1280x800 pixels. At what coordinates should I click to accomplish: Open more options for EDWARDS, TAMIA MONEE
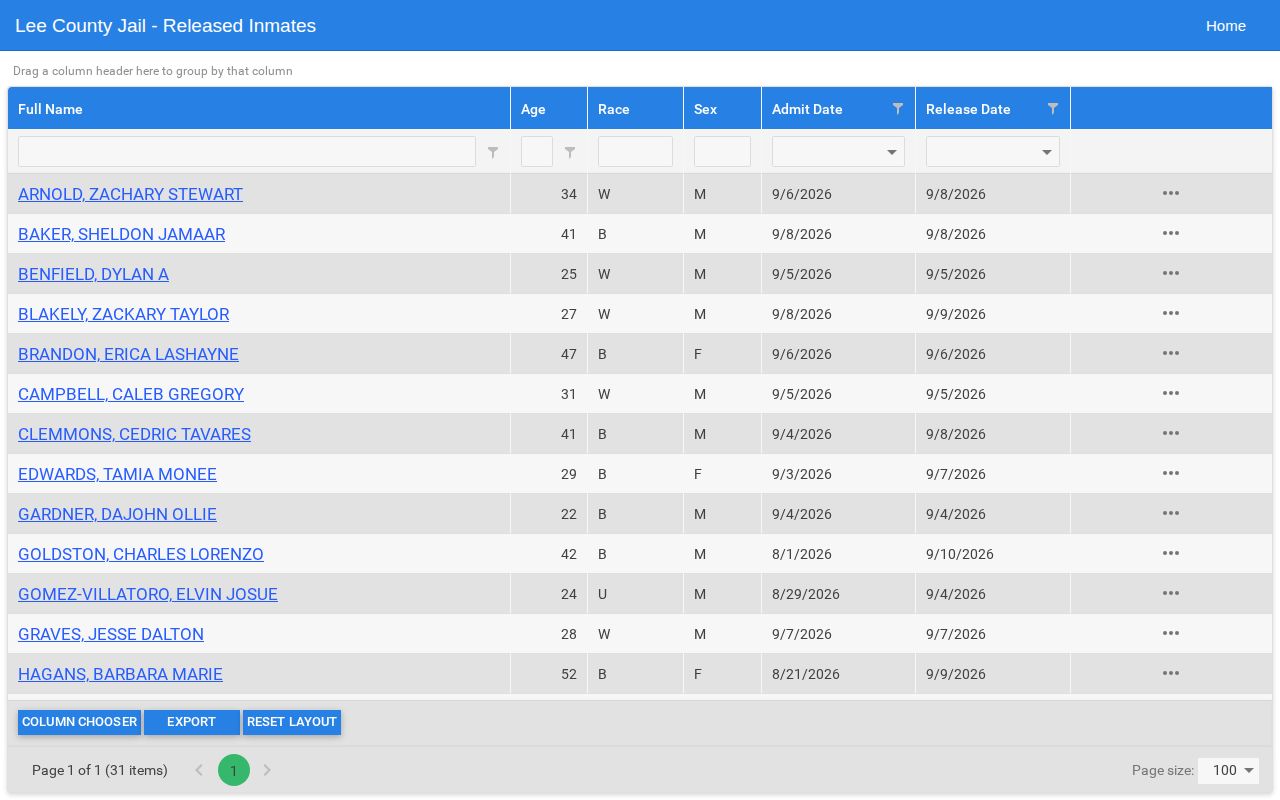tap(1171, 473)
